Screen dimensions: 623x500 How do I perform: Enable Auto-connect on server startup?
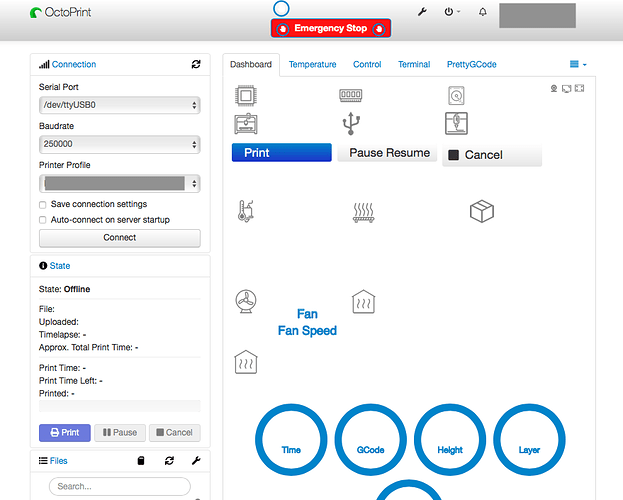(43, 220)
